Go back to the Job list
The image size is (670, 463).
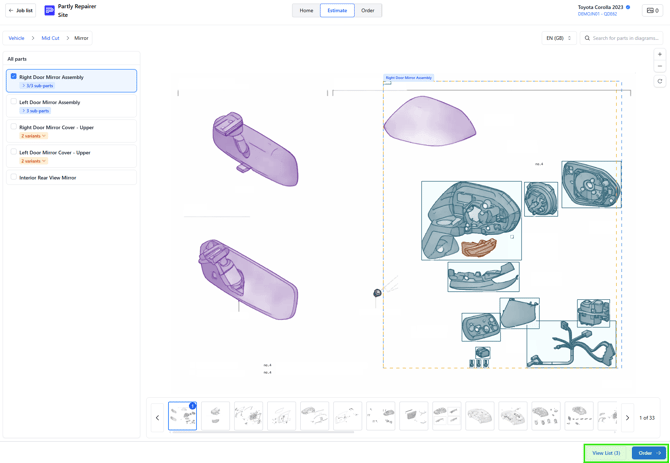click(x=21, y=10)
